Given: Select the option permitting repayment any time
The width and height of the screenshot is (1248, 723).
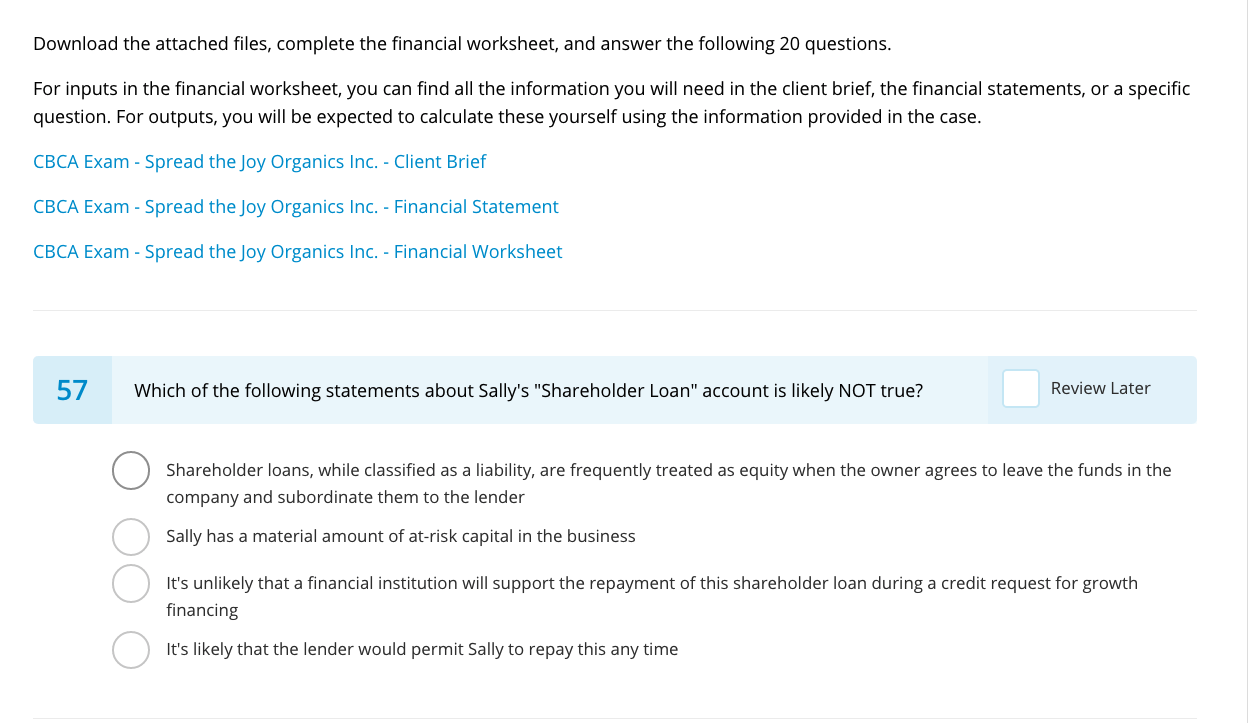Looking at the screenshot, I should (131, 650).
